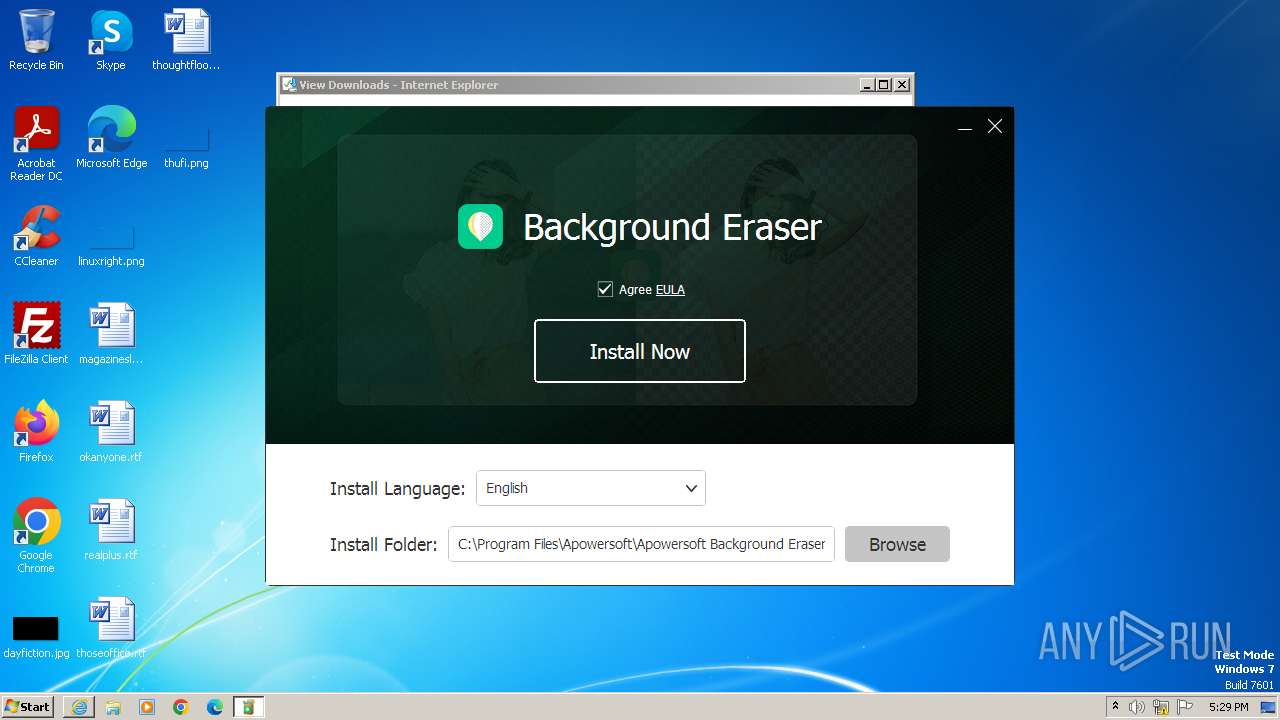Open the CCleaner desktop shortcut
This screenshot has height=720, width=1280.
point(36,236)
